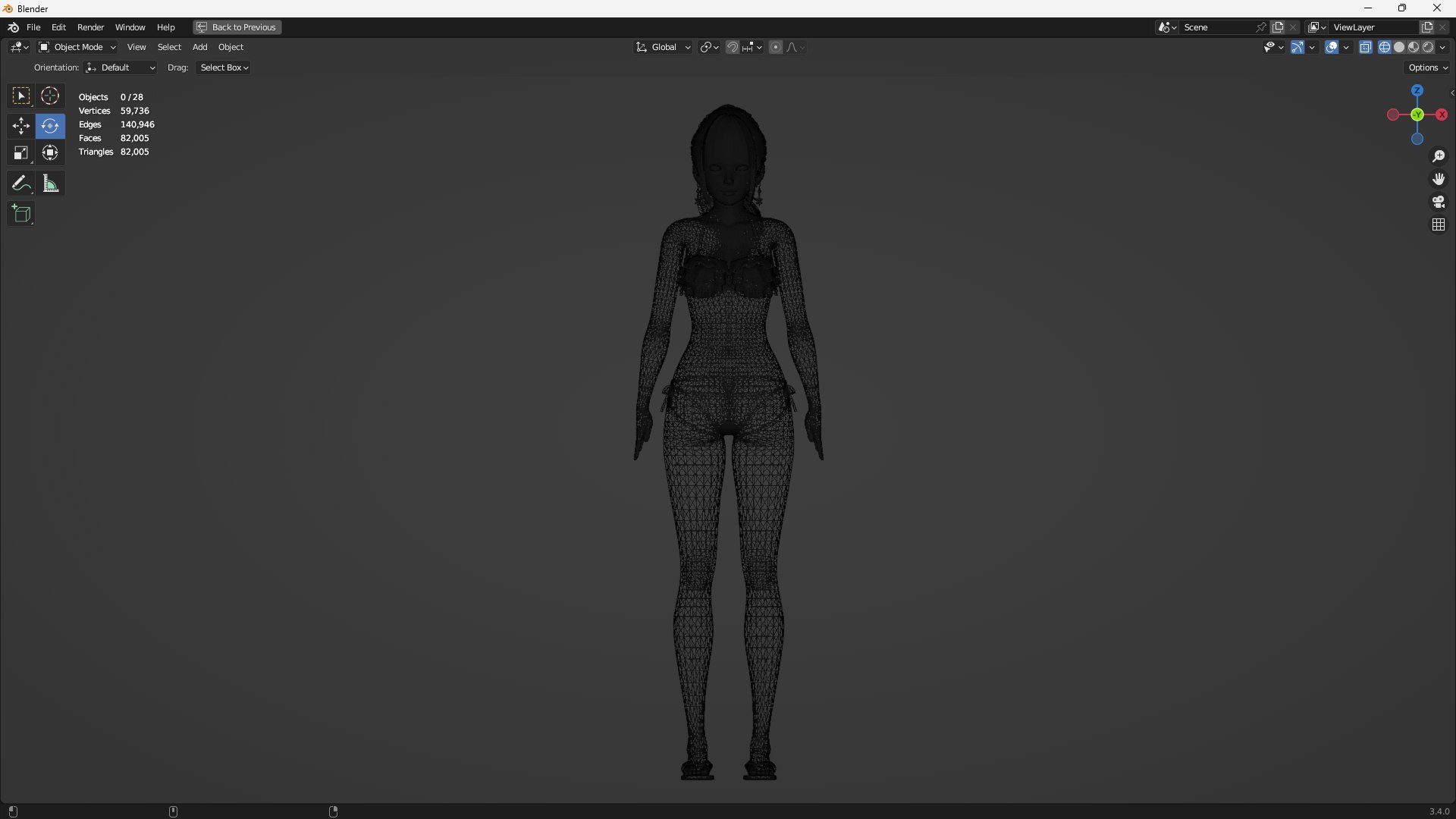Switch to orthographic grid view button
Screen dimensions: 1456x819
point(1439,224)
